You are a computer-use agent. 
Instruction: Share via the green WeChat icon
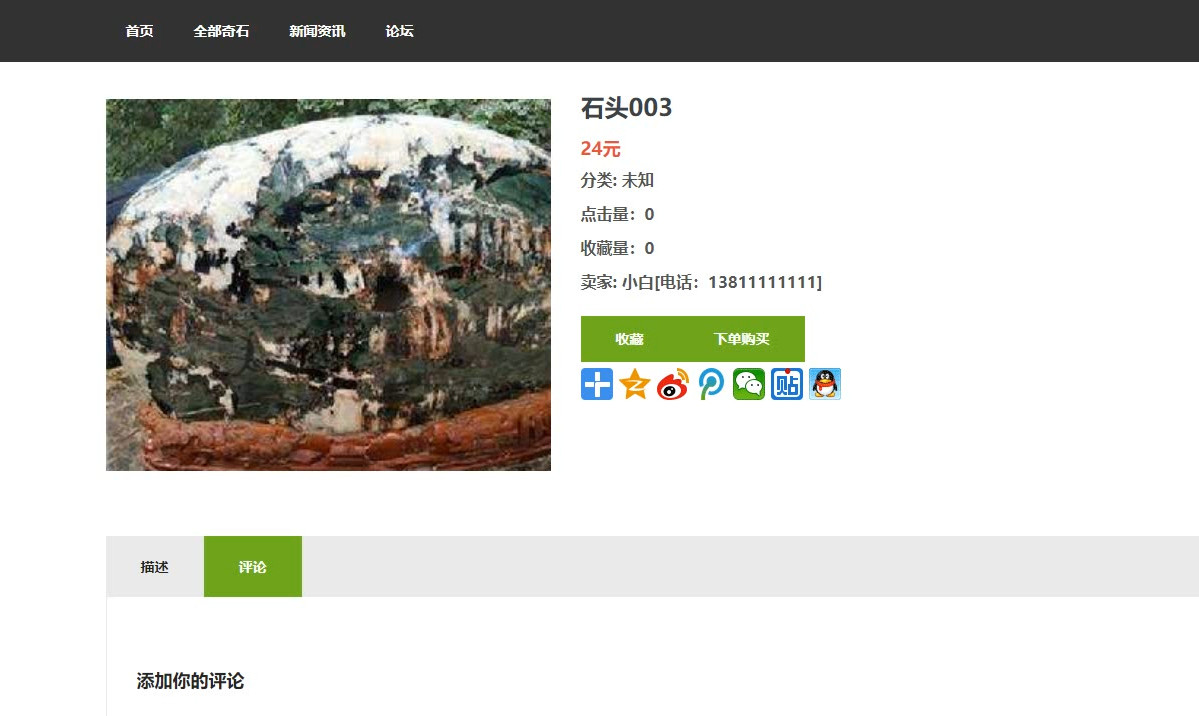pos(749,384)
